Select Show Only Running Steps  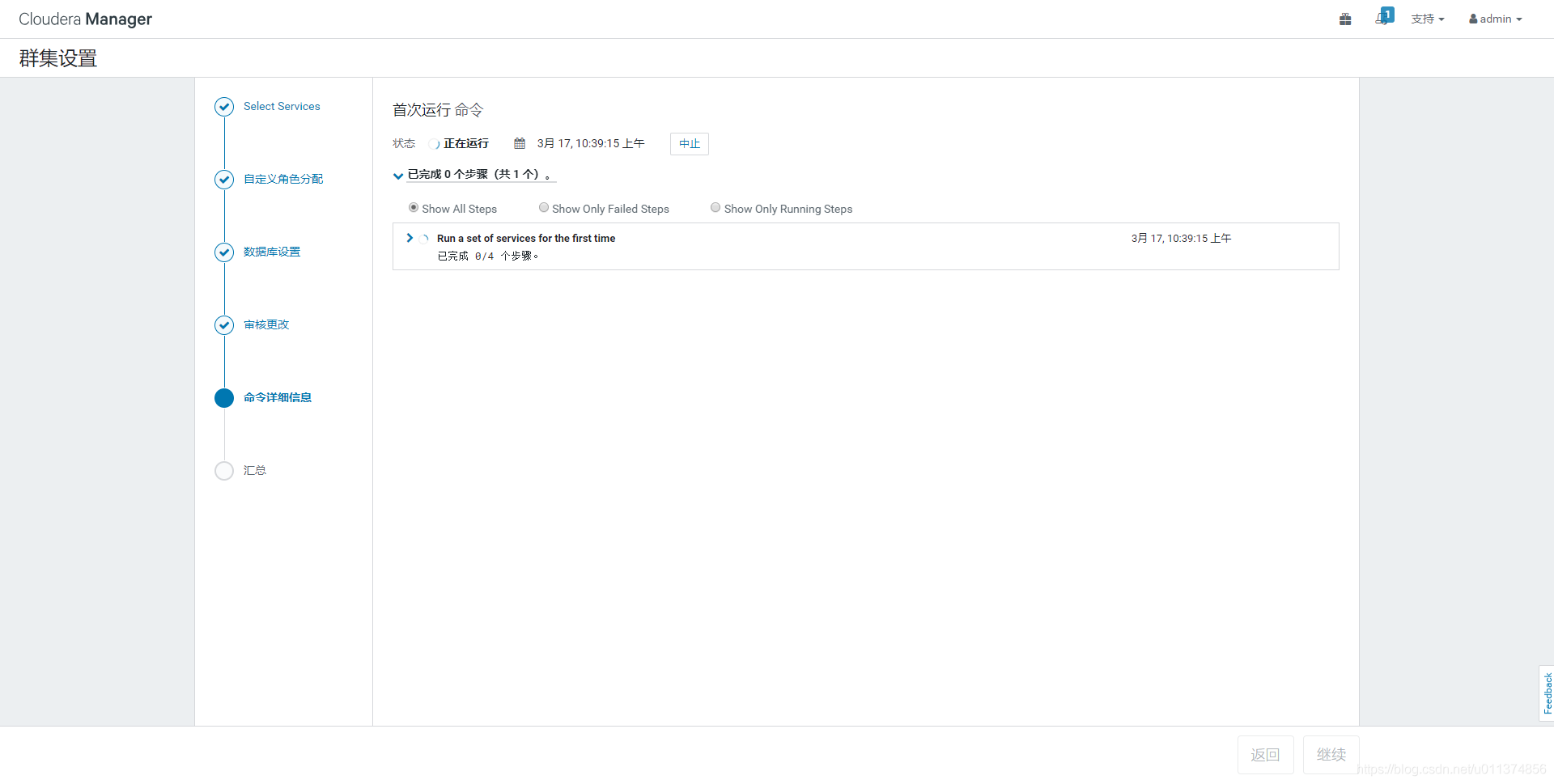click(x=715, y=207)
